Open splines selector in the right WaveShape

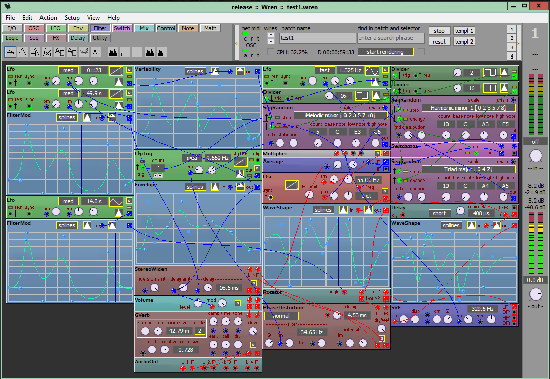pyautogui.click(x=451, y=225)
